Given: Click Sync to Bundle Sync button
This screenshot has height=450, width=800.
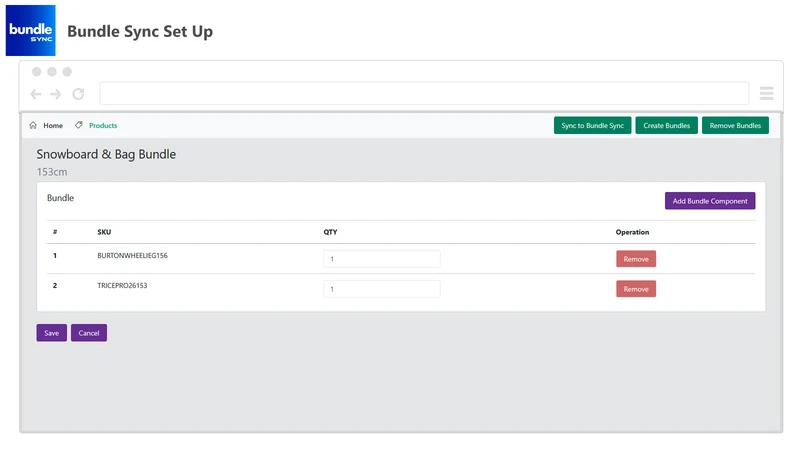Looking at the screenshot, I should (592, 126).
